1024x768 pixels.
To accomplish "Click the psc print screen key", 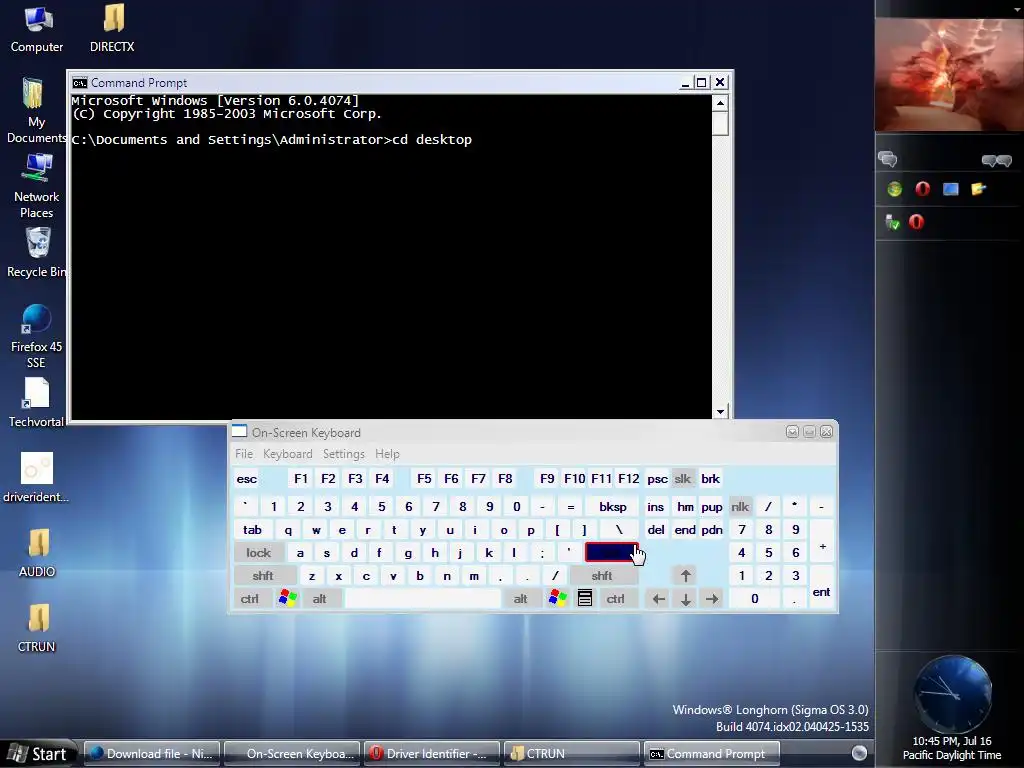I will pyautogui.click(x=657, y=479).
